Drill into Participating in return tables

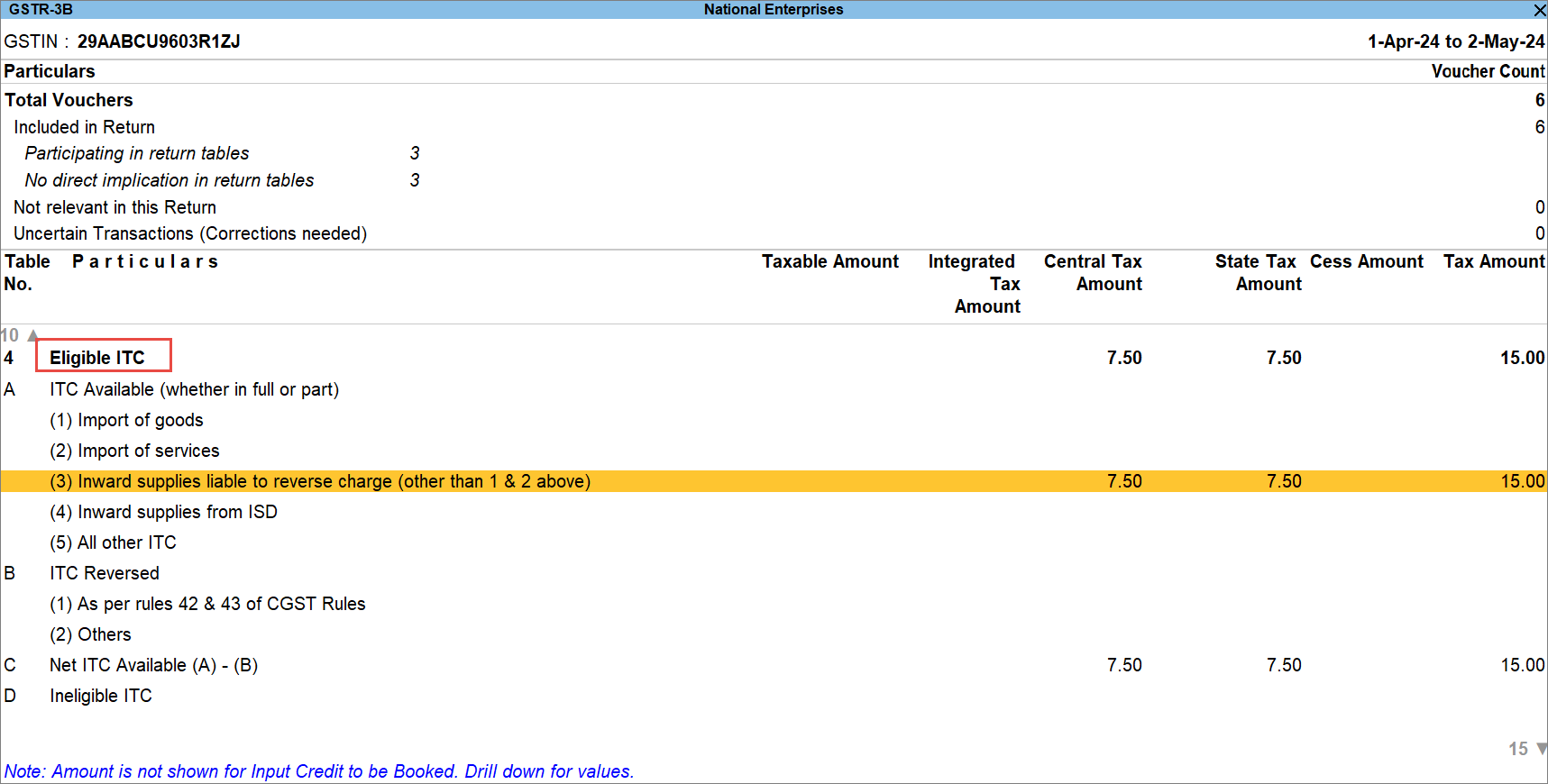tap(137, 153)
